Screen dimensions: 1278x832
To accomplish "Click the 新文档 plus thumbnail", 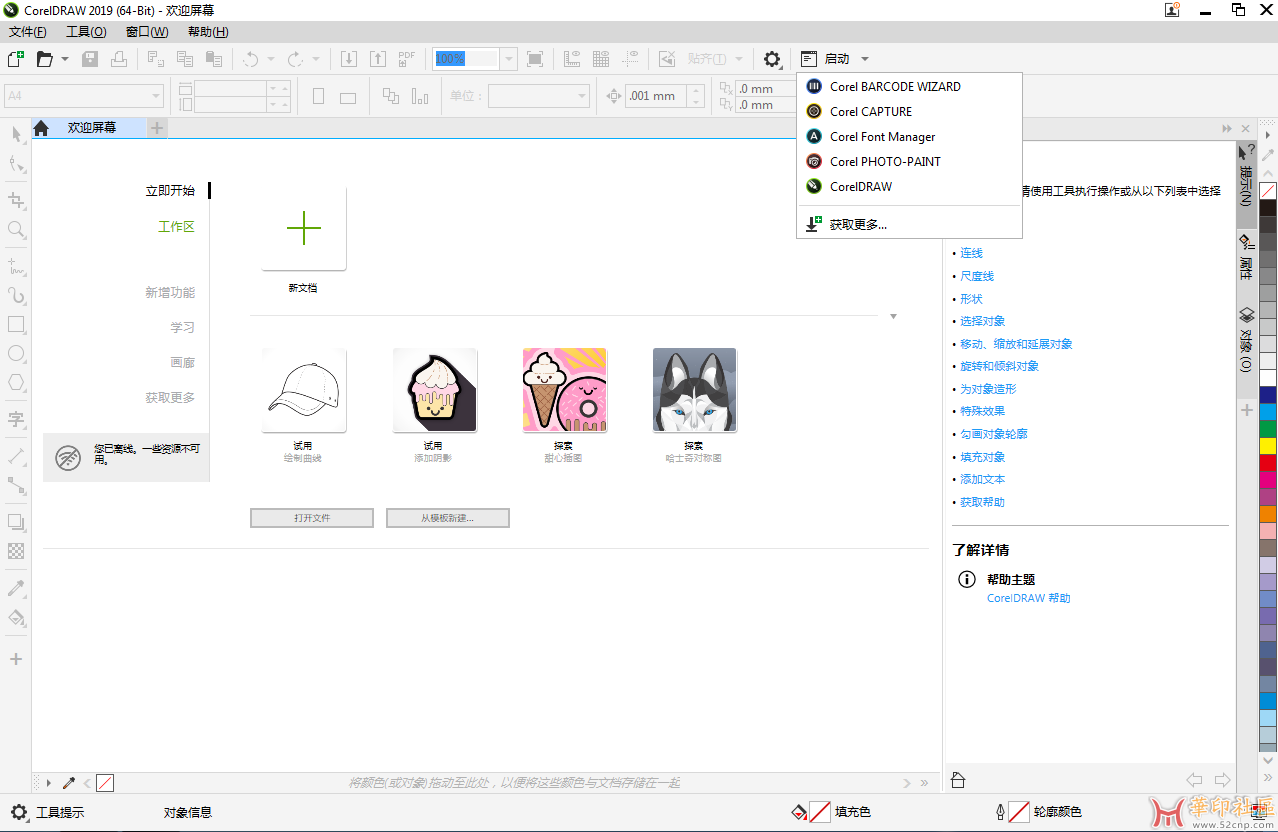I will (x=304, y=229).
